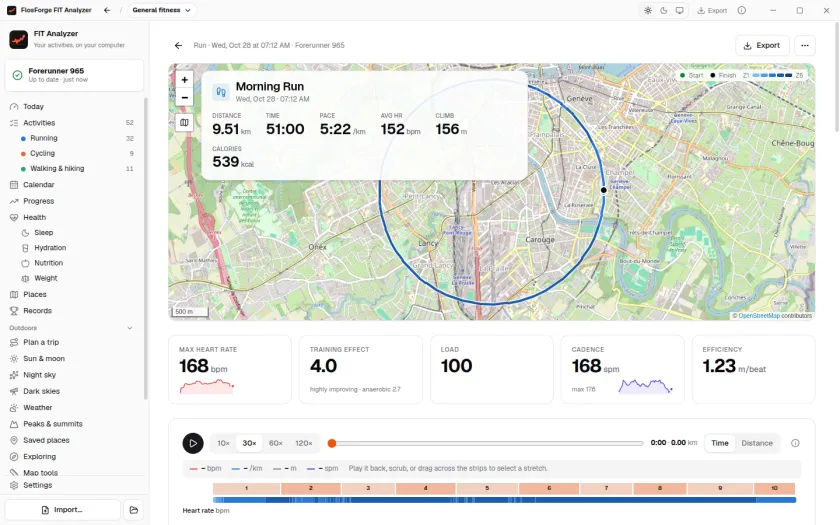
Task: Open the General fitness dropdown
Action: click(x=161, y=10)
